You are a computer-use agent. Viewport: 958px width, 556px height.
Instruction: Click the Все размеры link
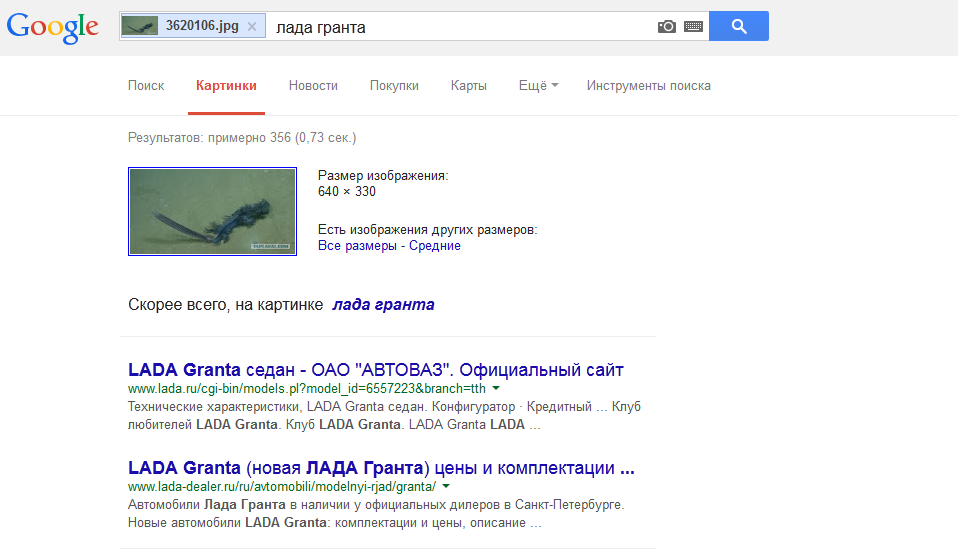[x=357, y=246]
